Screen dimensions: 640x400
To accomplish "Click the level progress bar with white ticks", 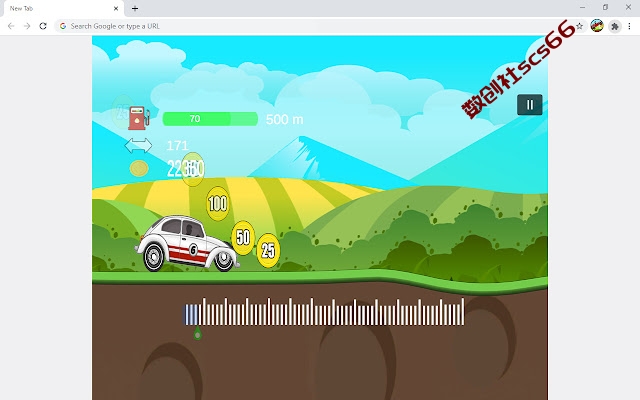I will coord(324,312).
